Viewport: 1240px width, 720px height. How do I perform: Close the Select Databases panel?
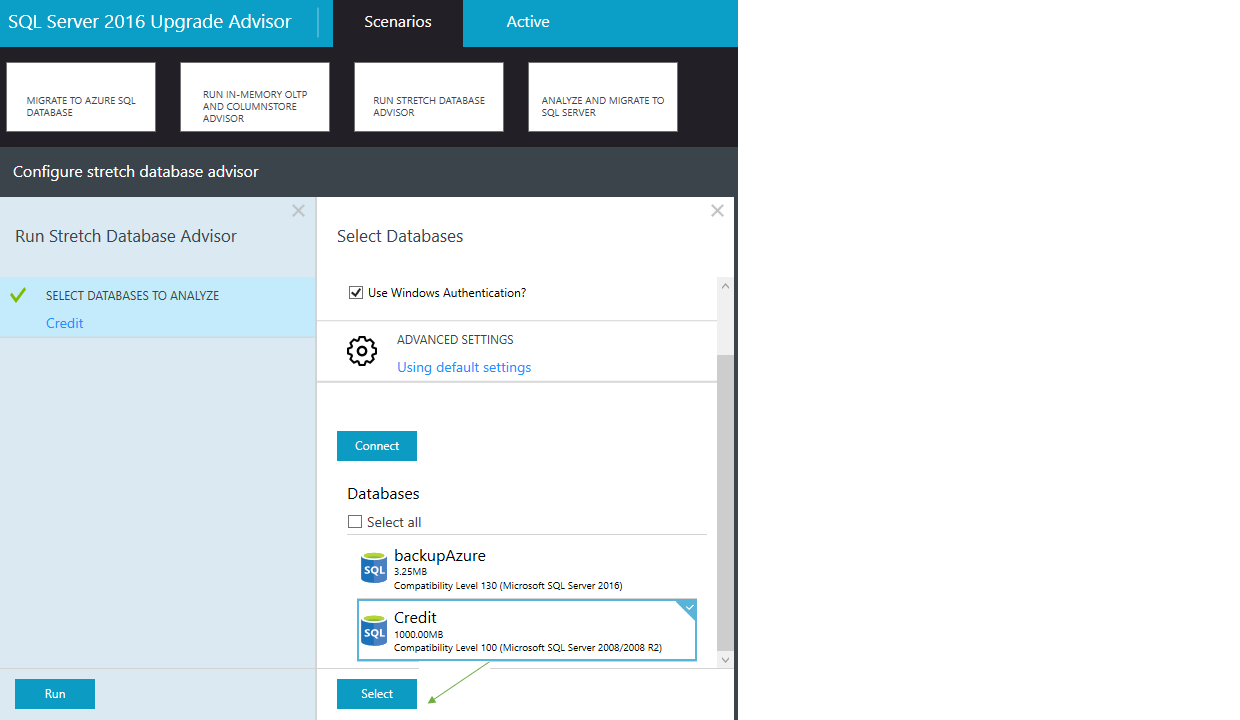coord(717,211)
